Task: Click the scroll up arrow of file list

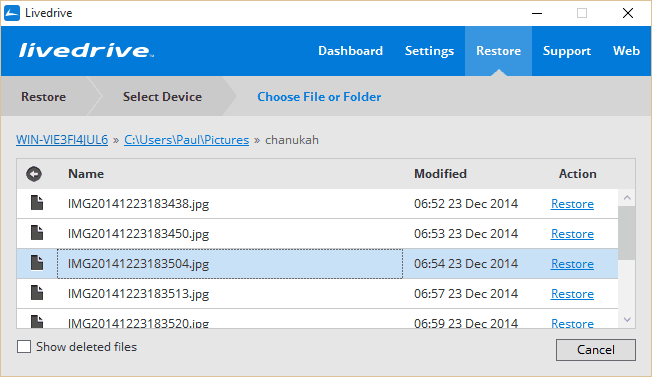Action: pyautogui.click(x=627, y=198)
